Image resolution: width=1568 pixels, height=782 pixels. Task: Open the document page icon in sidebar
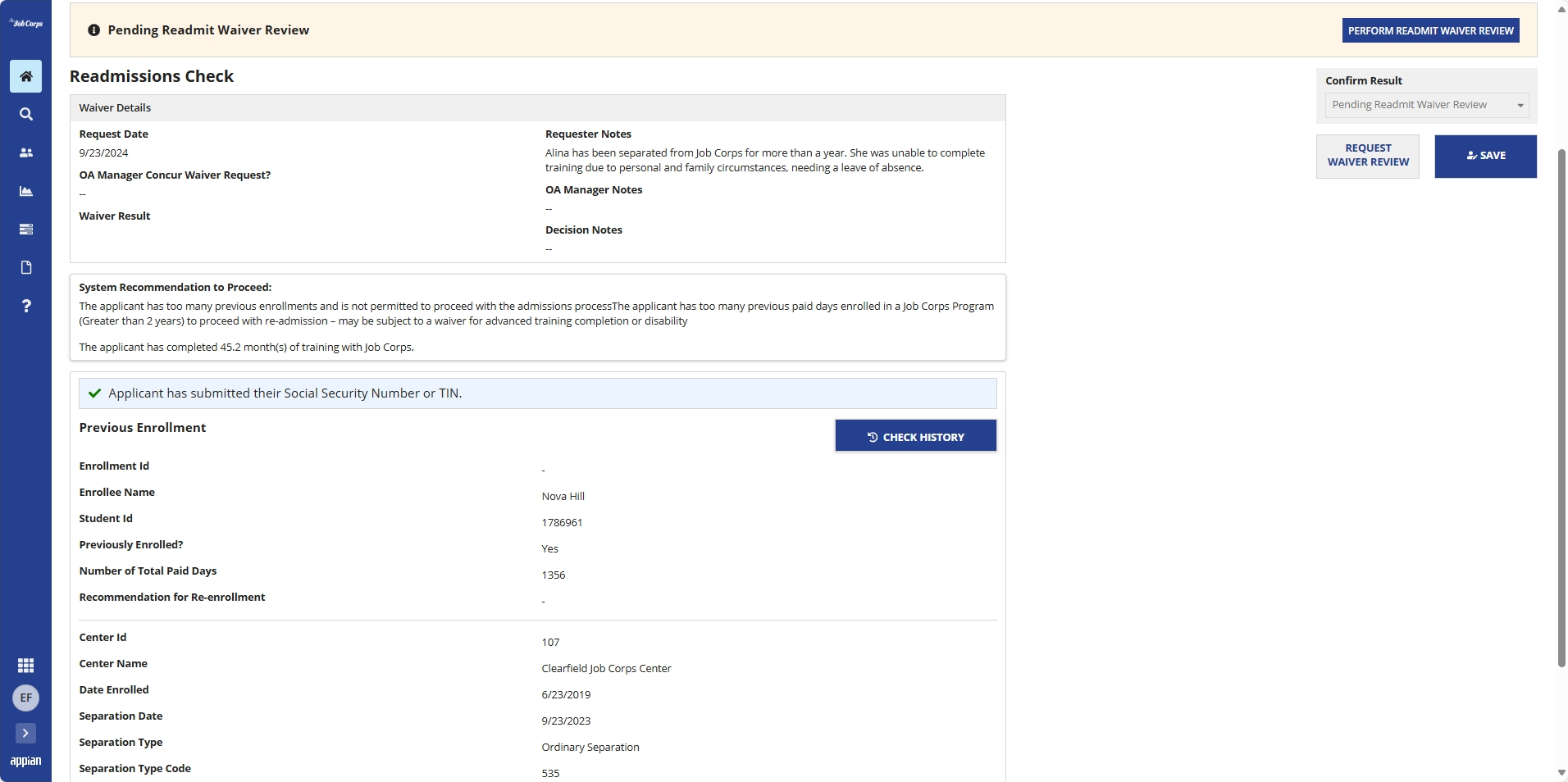26,267
